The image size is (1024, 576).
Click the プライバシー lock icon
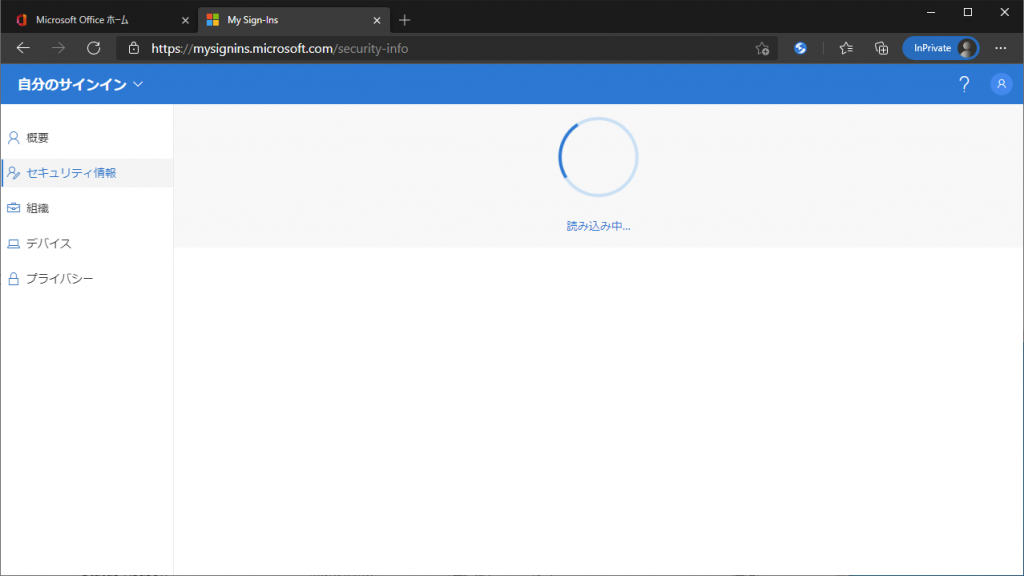[13, 279]
